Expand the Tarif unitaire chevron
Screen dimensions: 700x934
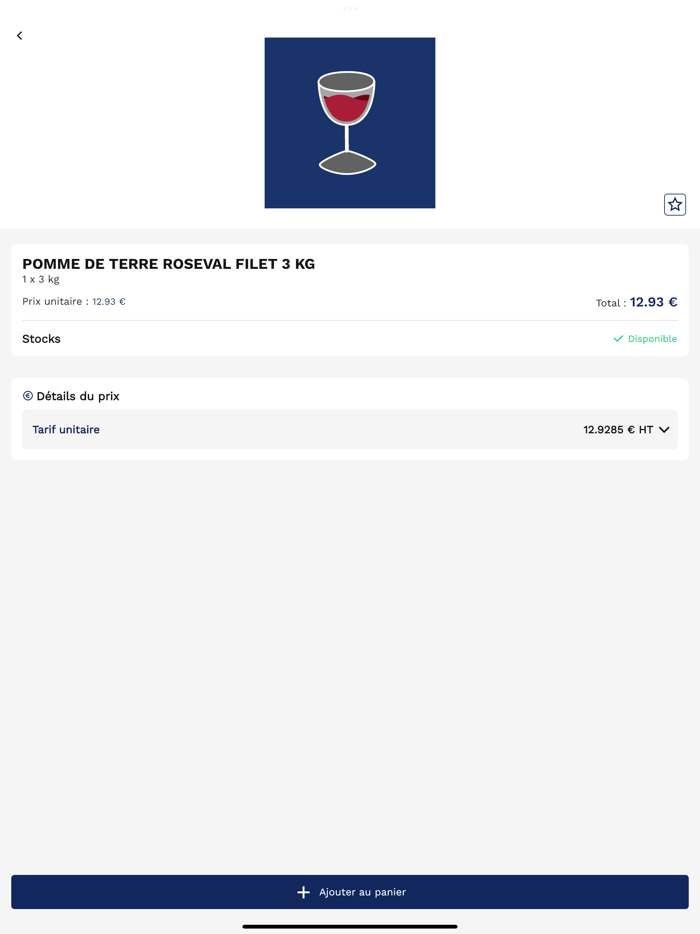click(664, 430)
